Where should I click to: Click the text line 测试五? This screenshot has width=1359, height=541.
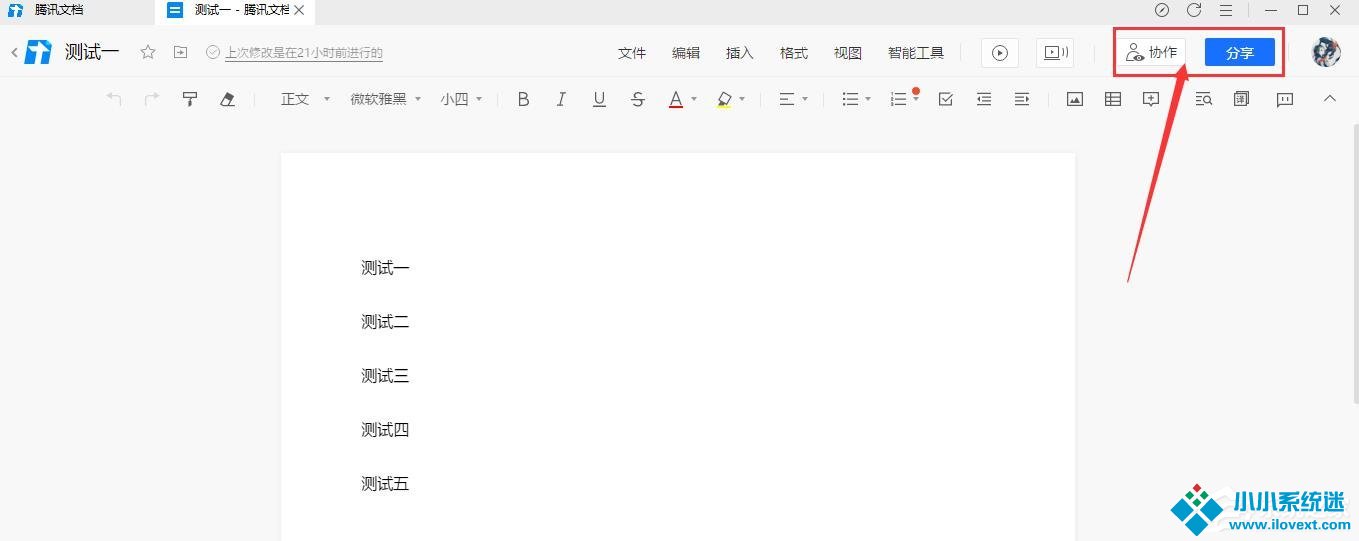click(x=385, y=484)
